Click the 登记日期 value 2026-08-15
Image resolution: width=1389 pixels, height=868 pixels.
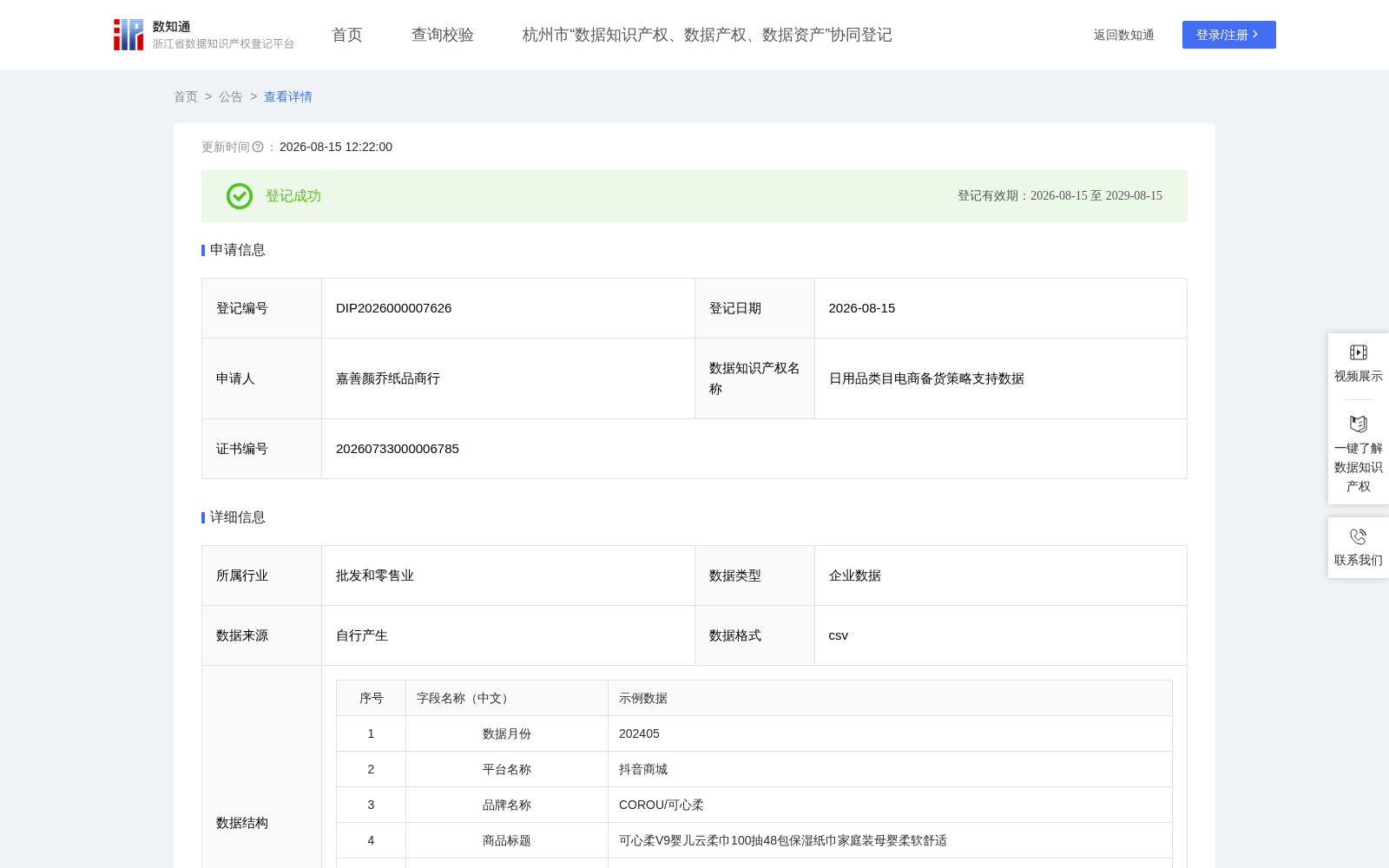(x=862, y=308)
